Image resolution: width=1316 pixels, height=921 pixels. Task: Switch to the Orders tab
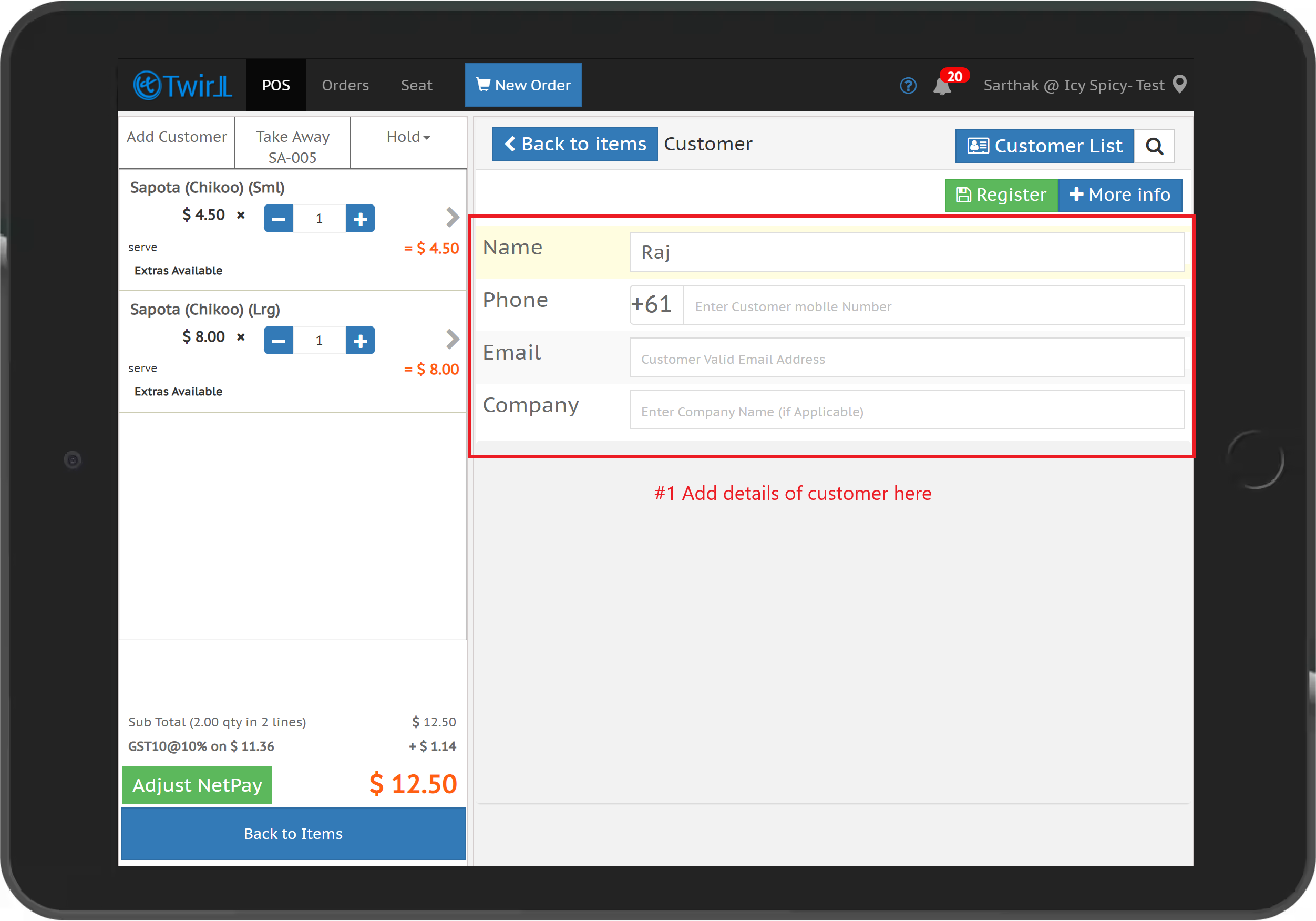[x=345, y=85]
